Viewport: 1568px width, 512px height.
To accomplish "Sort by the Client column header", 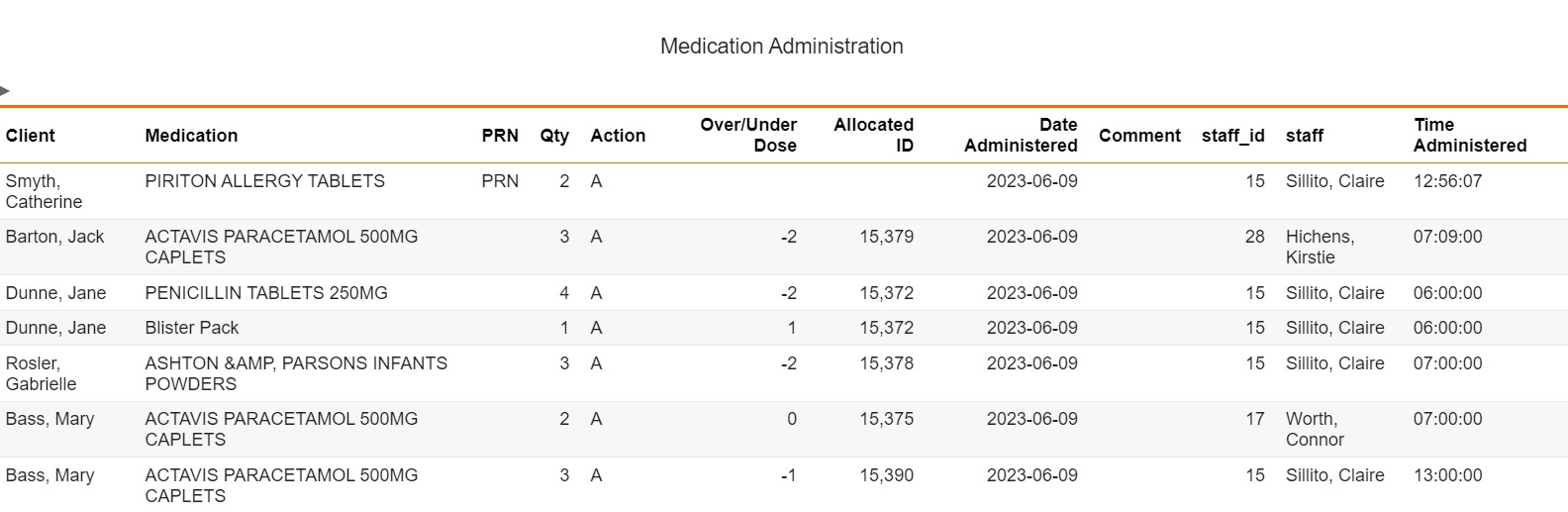I will (31, 136).
